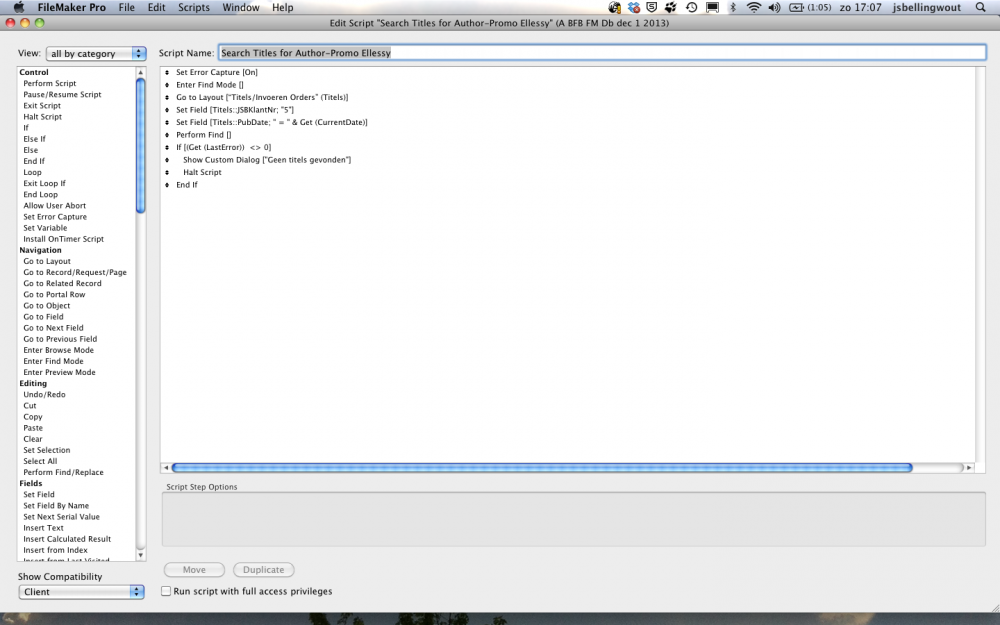This screenshot has width=1000, height=625.
Task: Click the Dropbox menu bar icon
Action: pyautogui.click(x=633, y=8)
